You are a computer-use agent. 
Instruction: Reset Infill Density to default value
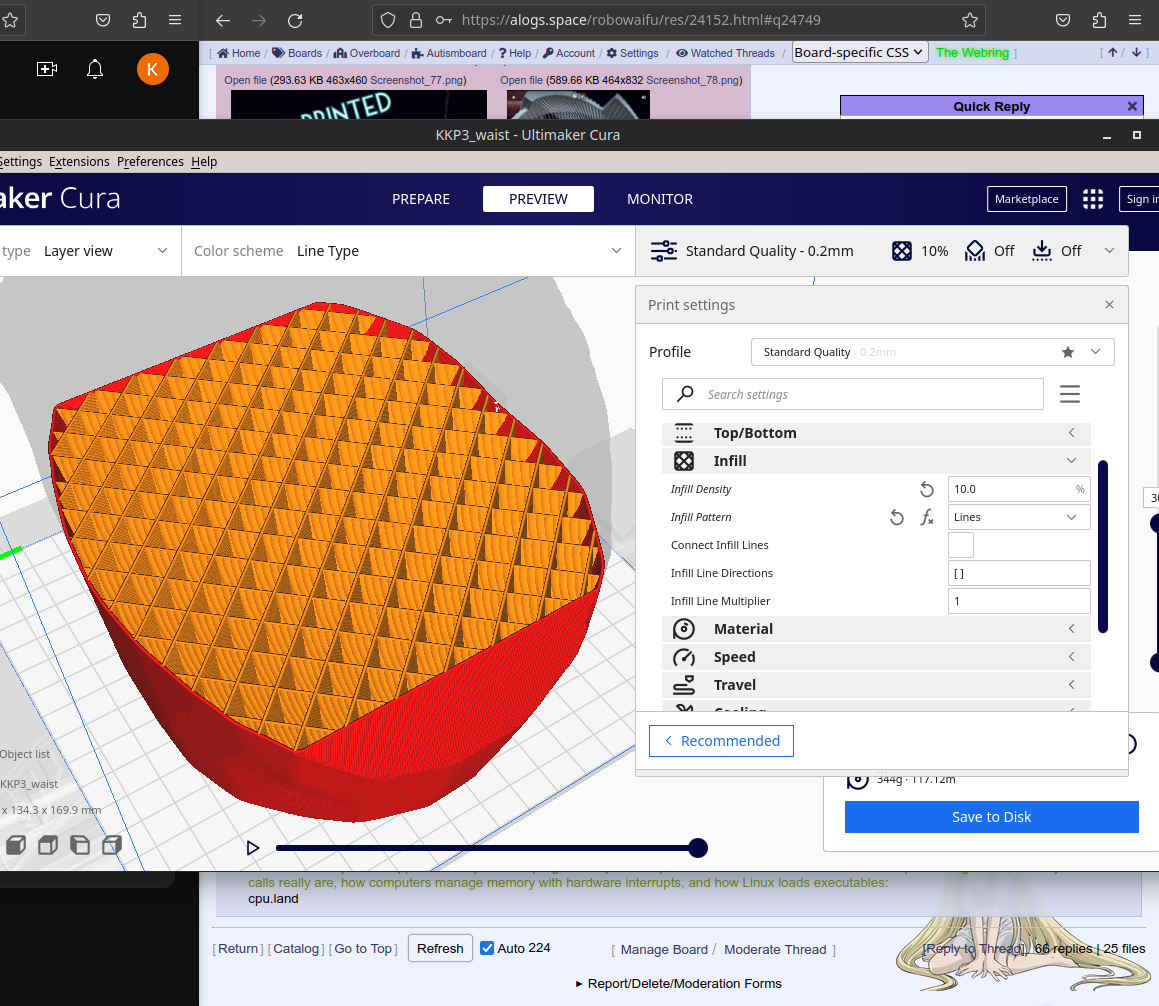tap(926, 489)
